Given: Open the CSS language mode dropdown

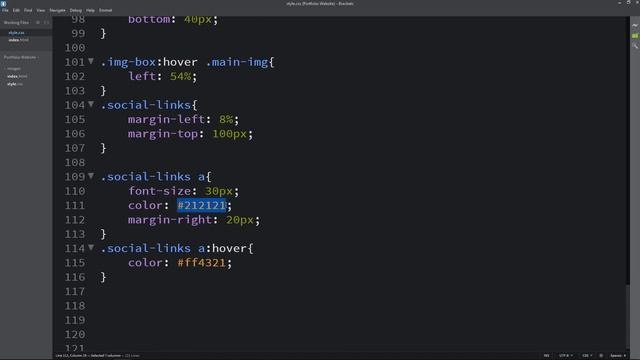Looking at the screenshot, I should click(x=587, y=356).
